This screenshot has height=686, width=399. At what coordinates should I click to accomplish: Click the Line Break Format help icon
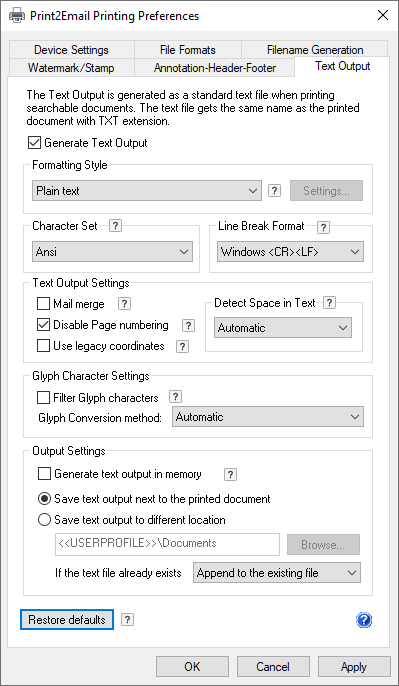pos(323,228)
